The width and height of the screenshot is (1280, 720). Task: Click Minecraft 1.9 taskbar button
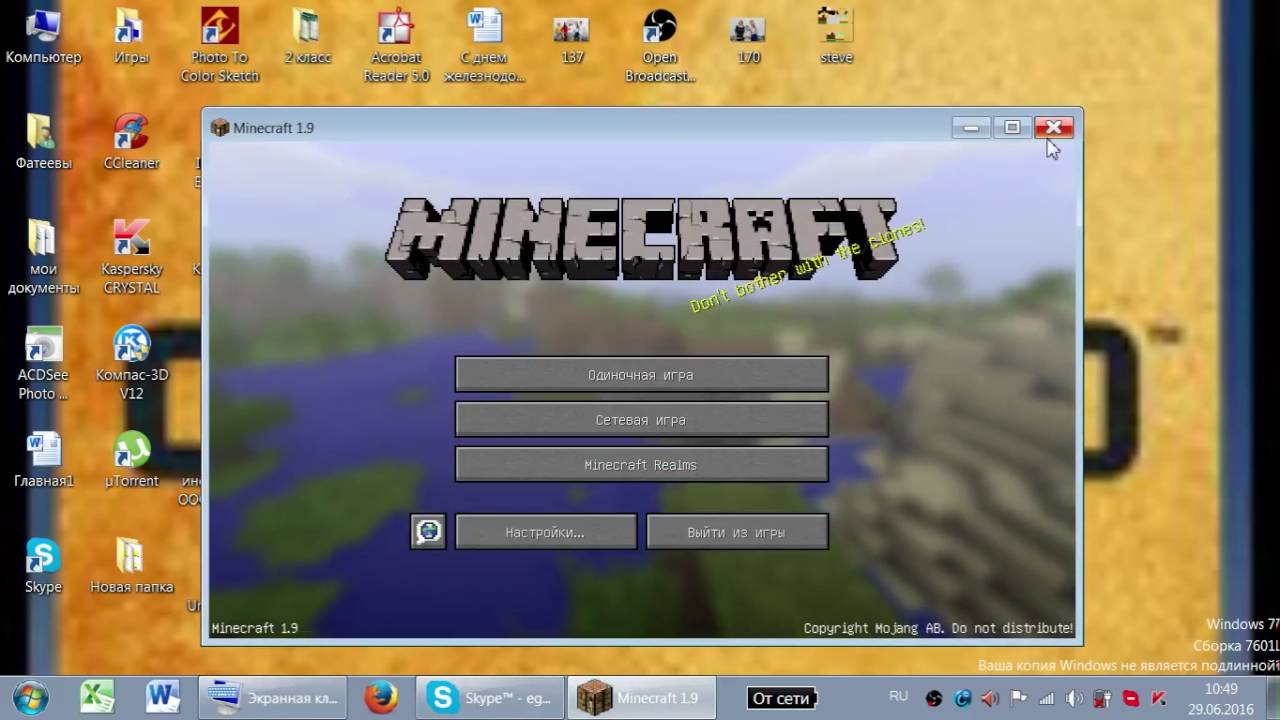(642, 697)
